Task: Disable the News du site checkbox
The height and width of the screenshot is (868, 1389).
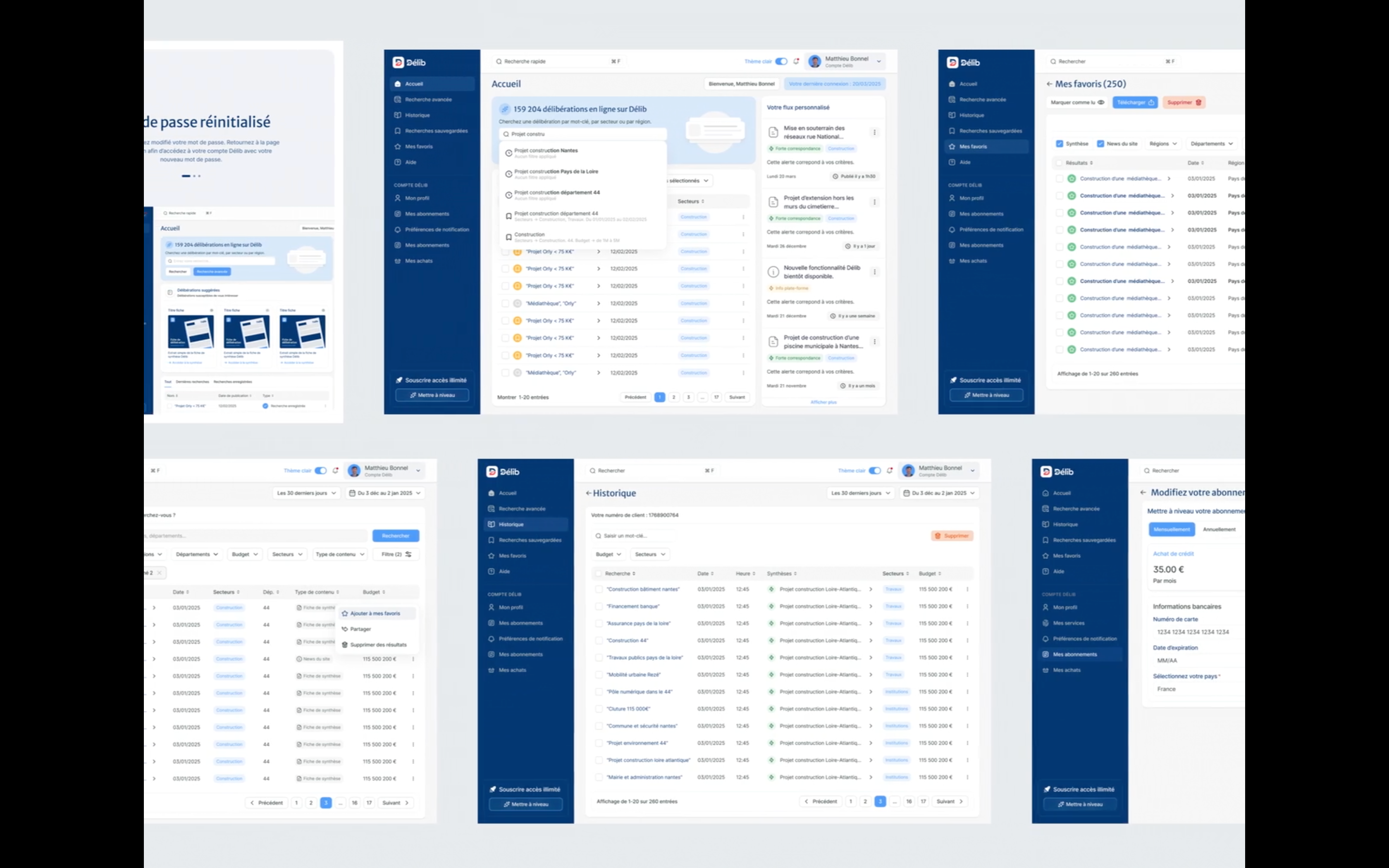Action: (1101, 143)
